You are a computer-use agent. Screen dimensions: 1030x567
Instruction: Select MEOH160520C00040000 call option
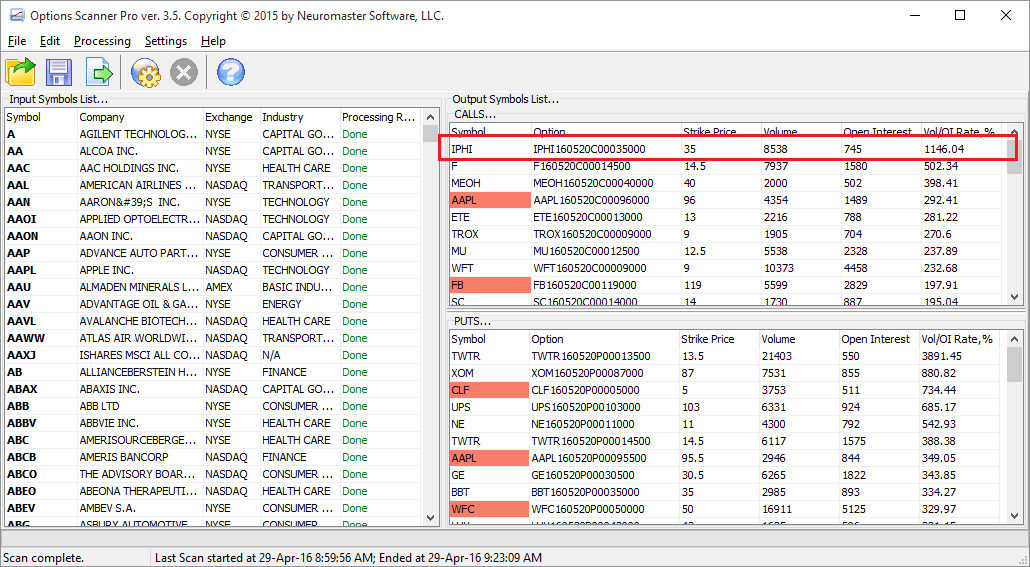593,183
